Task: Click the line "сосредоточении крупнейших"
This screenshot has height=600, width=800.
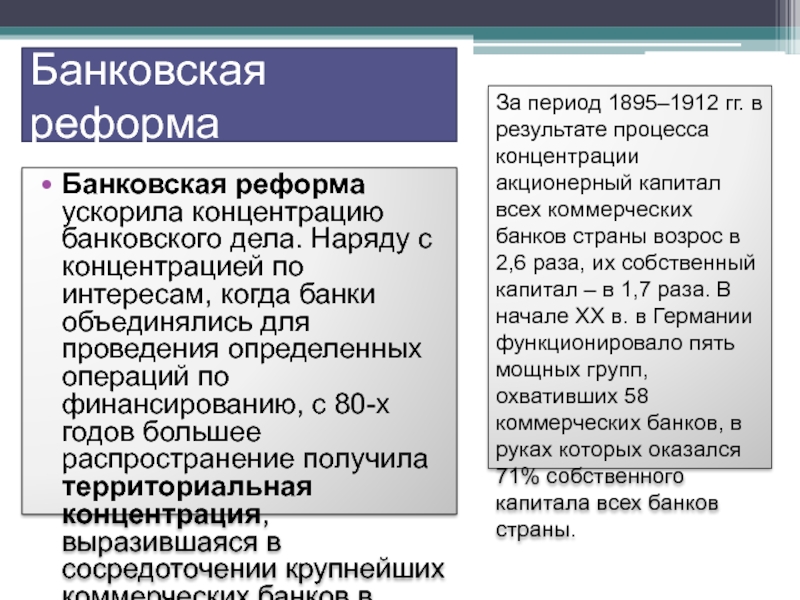Action: [254, 570]
